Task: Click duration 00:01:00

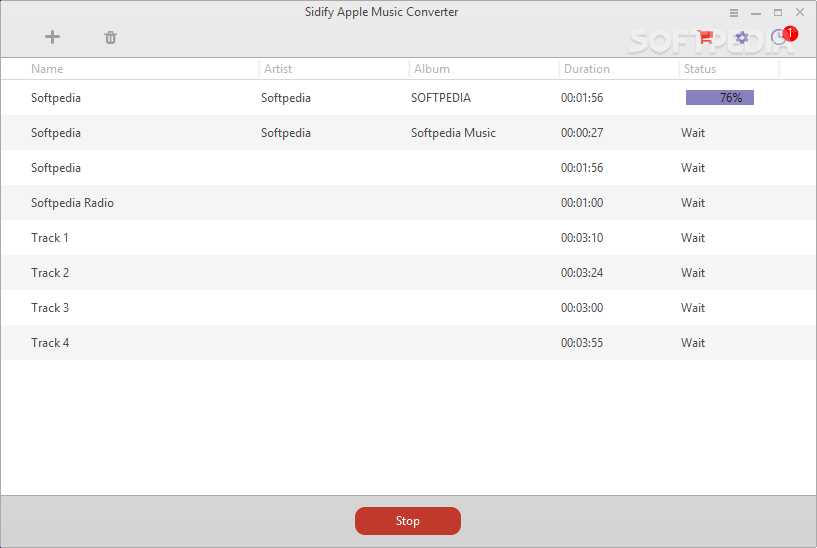Action: point(582,203)
